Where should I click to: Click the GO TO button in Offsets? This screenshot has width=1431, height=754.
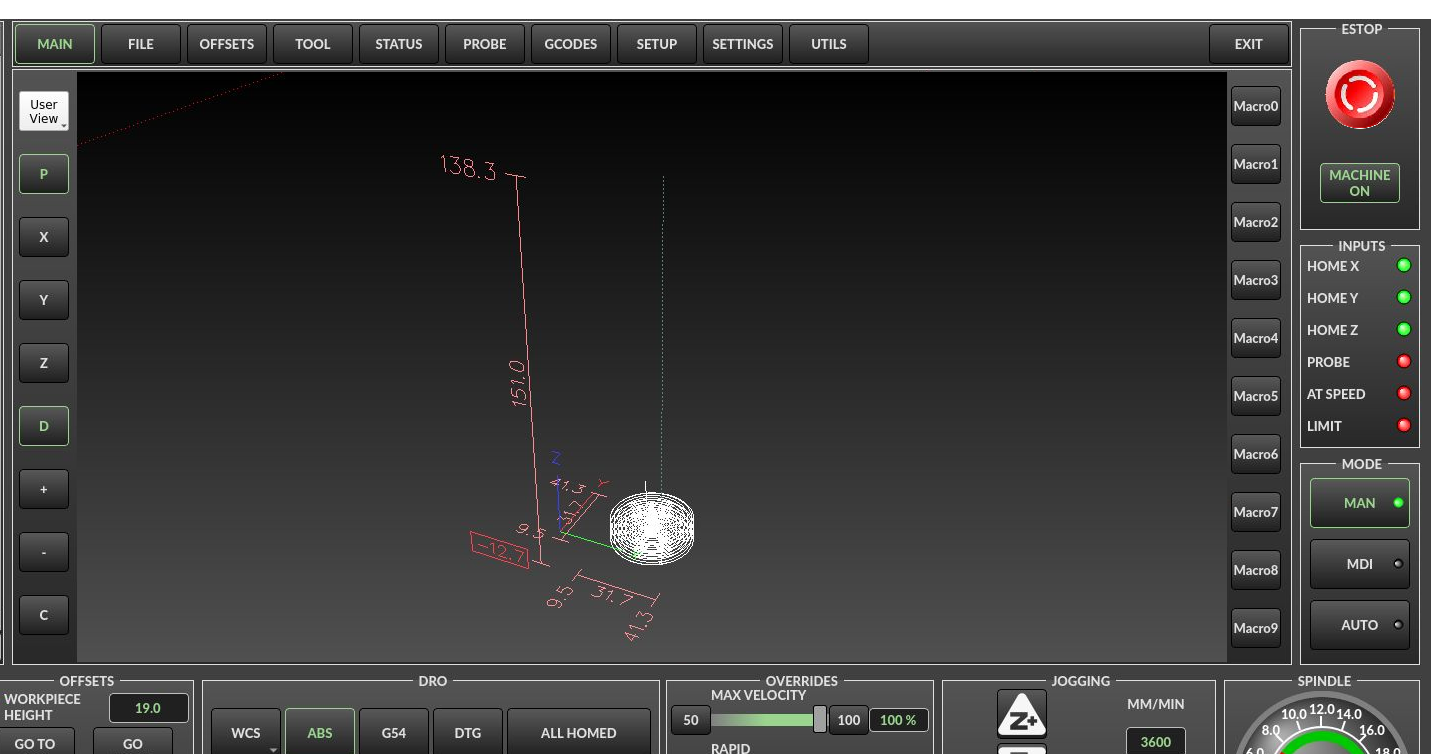click(x=35, y=742)
